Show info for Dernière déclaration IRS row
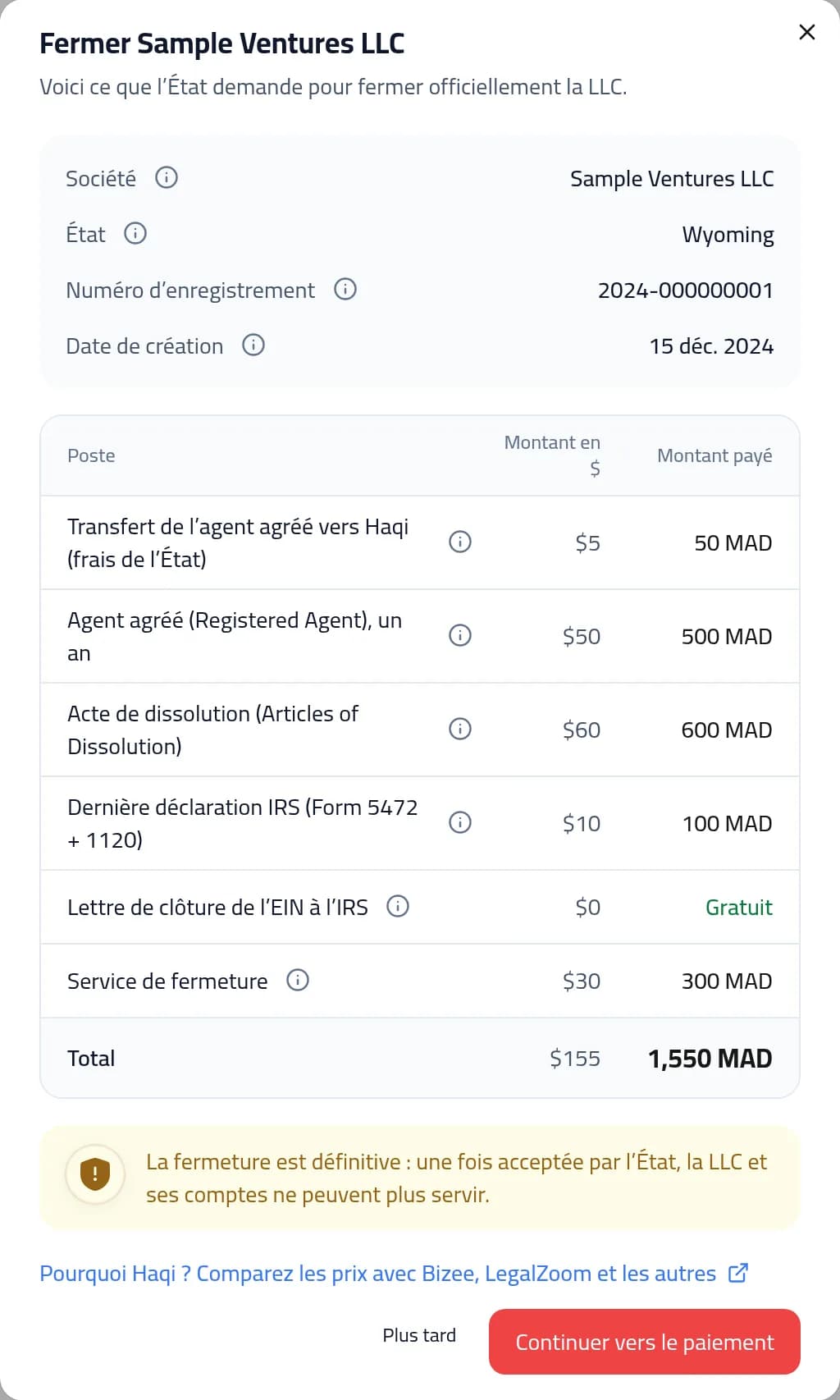Viewport: 840px width, 1400px height. pos(460,822)
